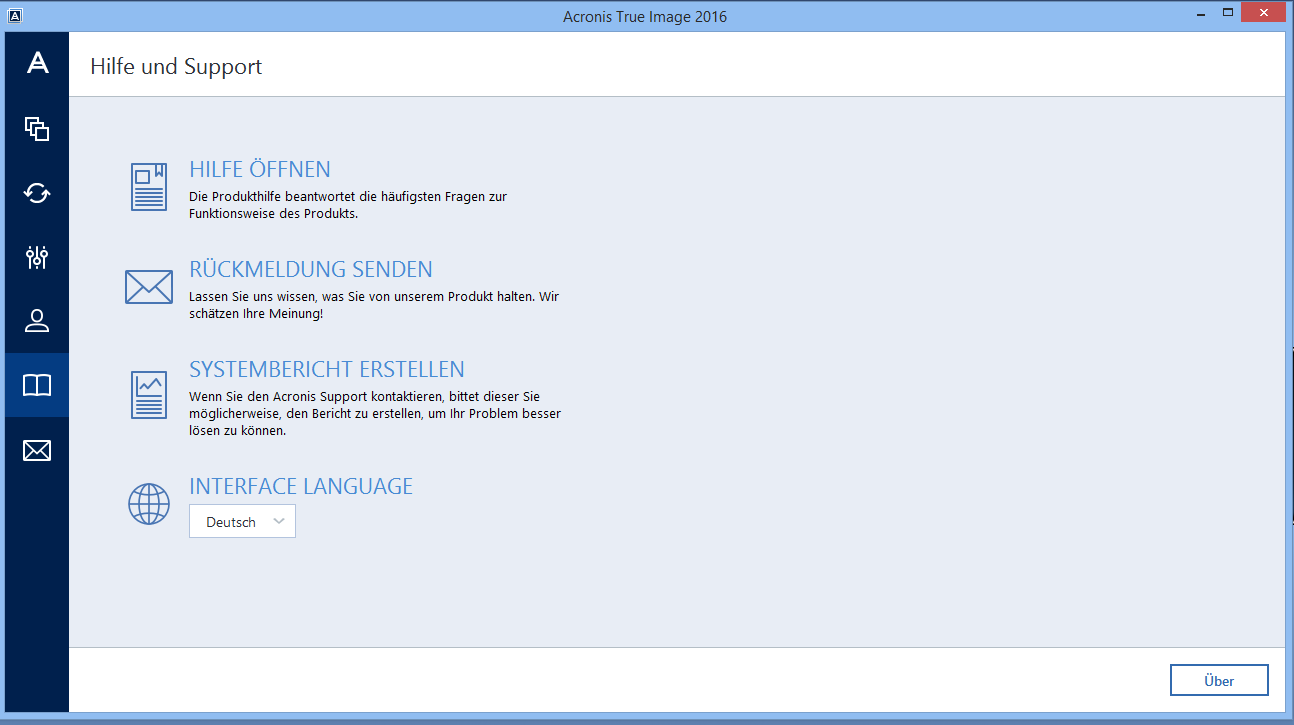Viewport: 1294px width, 725px height.
Task: Minimize the Acronis True Image window
Action: click(1197, 13)
